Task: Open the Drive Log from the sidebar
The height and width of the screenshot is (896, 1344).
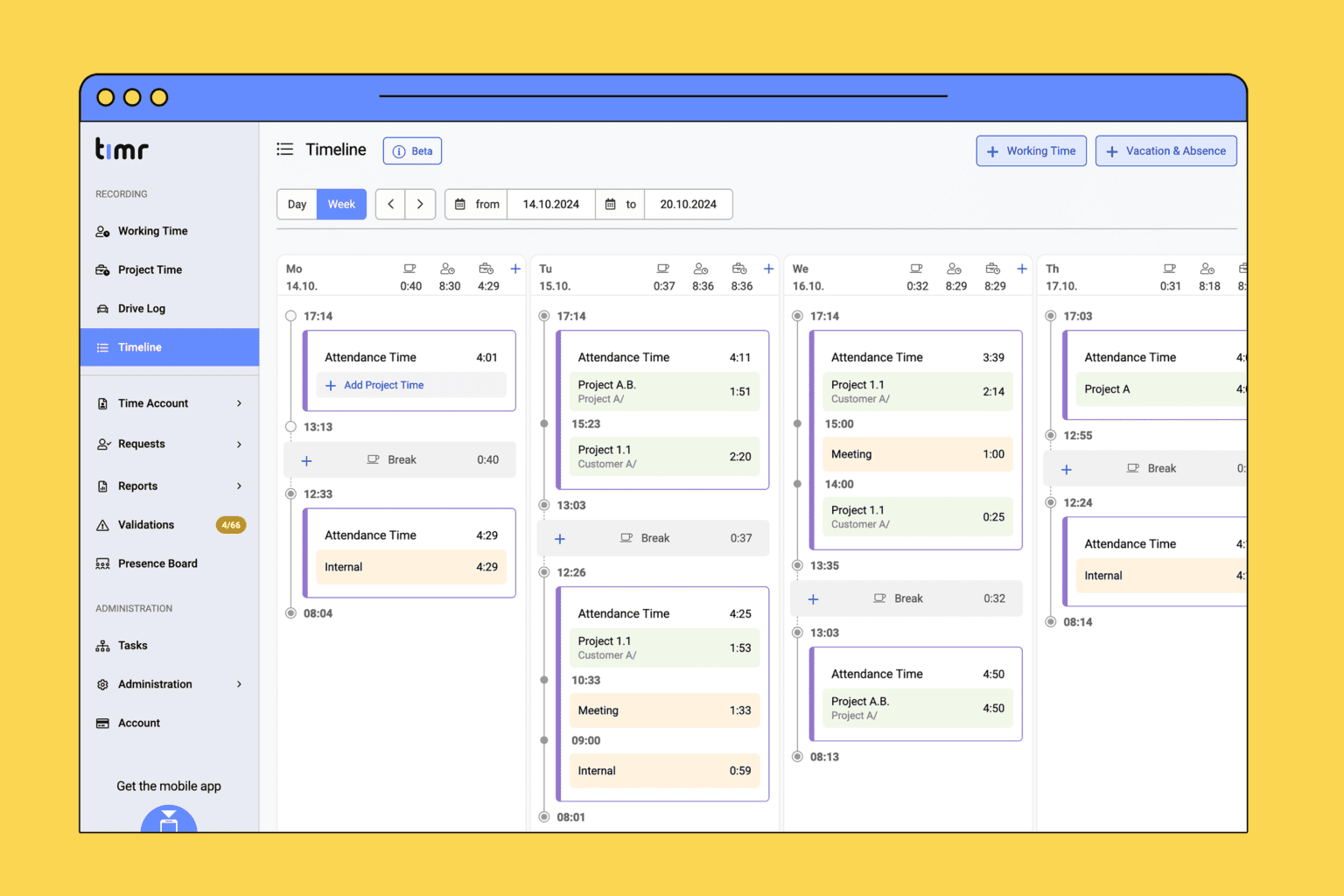Action: 142,308
